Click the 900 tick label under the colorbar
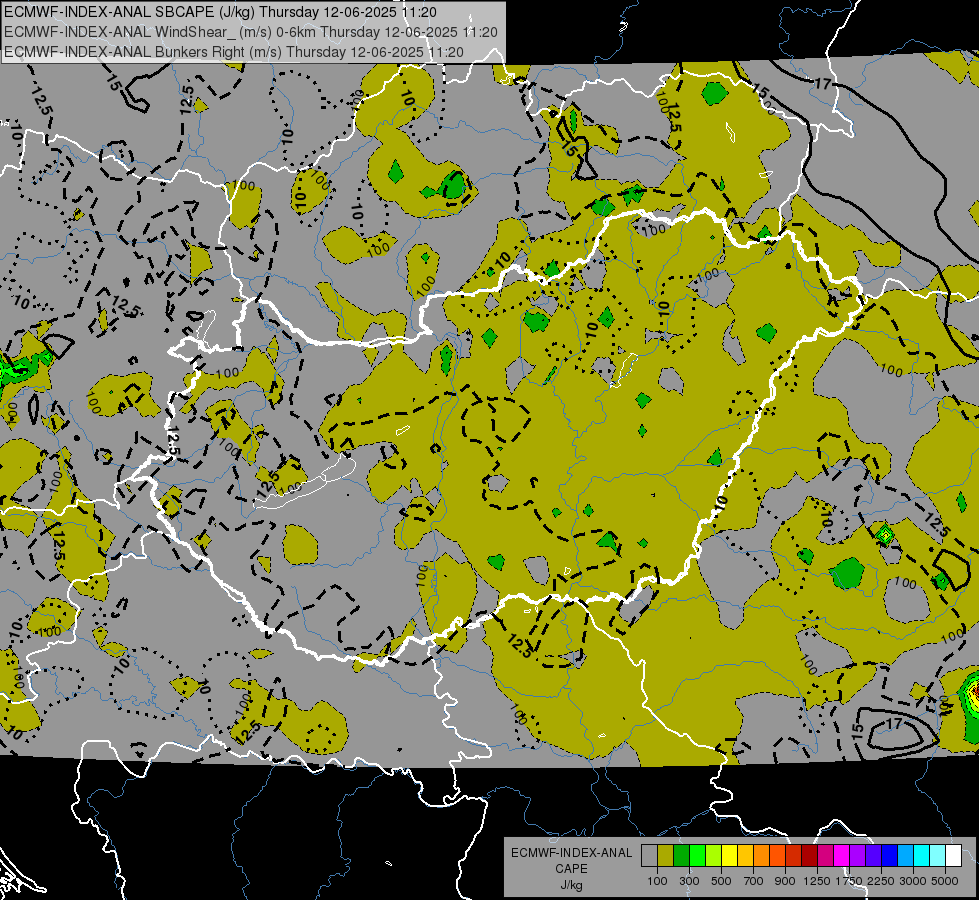The height and width of the screenshot is (900, 979). pyautogui.click(x=785, y=881)
